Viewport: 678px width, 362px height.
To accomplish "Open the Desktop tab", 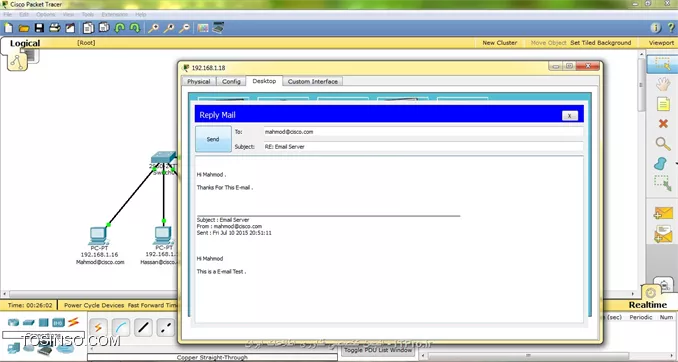I will pos(264,81).
